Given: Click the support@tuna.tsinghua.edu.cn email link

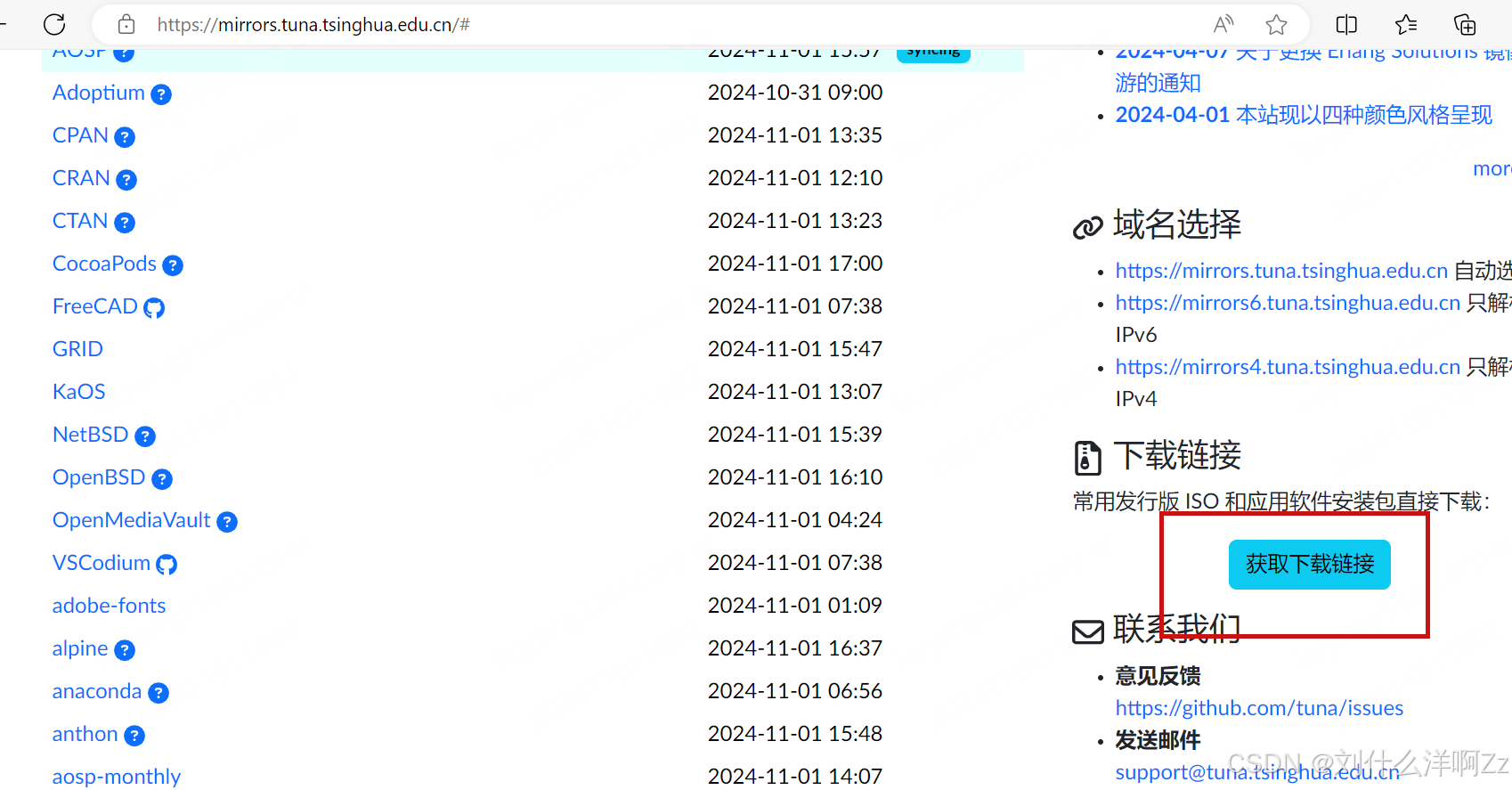Looking at the screenshot, I should tap(1257, 772).
